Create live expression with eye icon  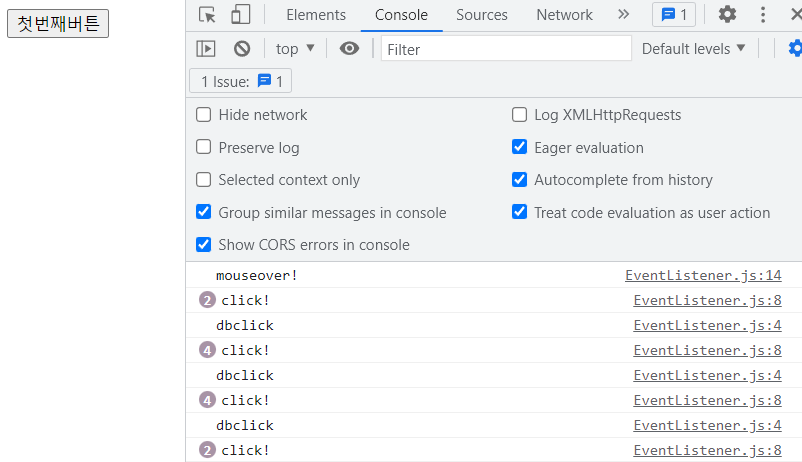[x=349, y=49]
